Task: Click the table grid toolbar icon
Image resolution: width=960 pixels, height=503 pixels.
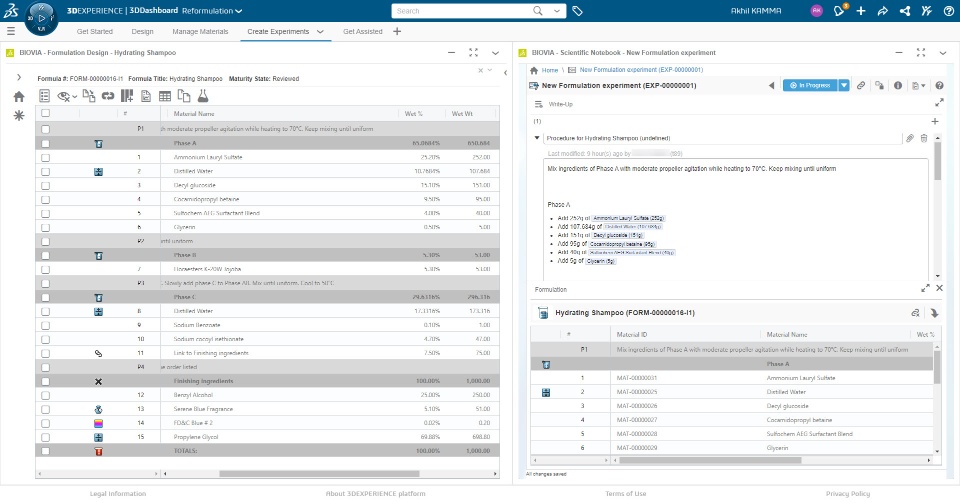Action: click(x=165, y=96)
